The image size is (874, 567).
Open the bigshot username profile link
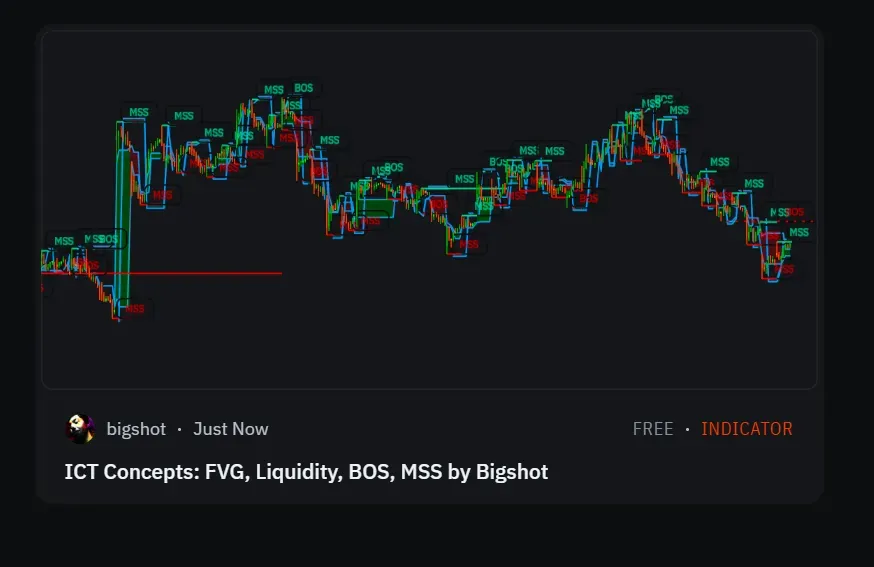point(137,429)
